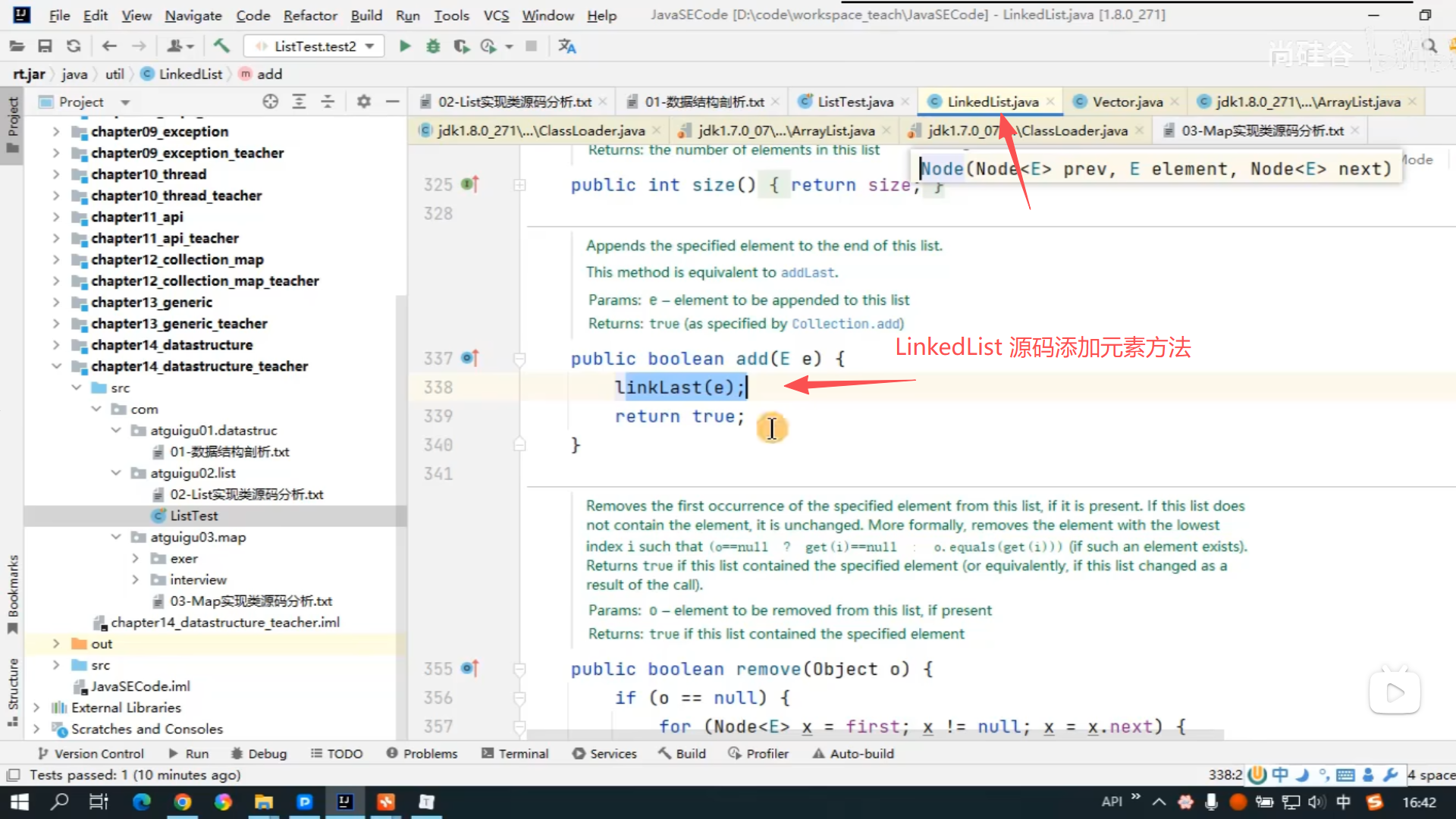Toggle fold marker at size method line
Image resolution: width=1456 pixels, height=819 pixels.
coord(519,185)
